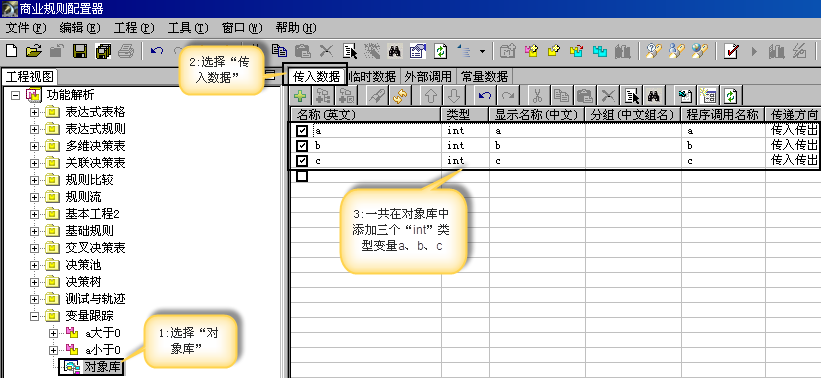Expand the a大于0 rule node
The image size is (821, 378).
53,333
